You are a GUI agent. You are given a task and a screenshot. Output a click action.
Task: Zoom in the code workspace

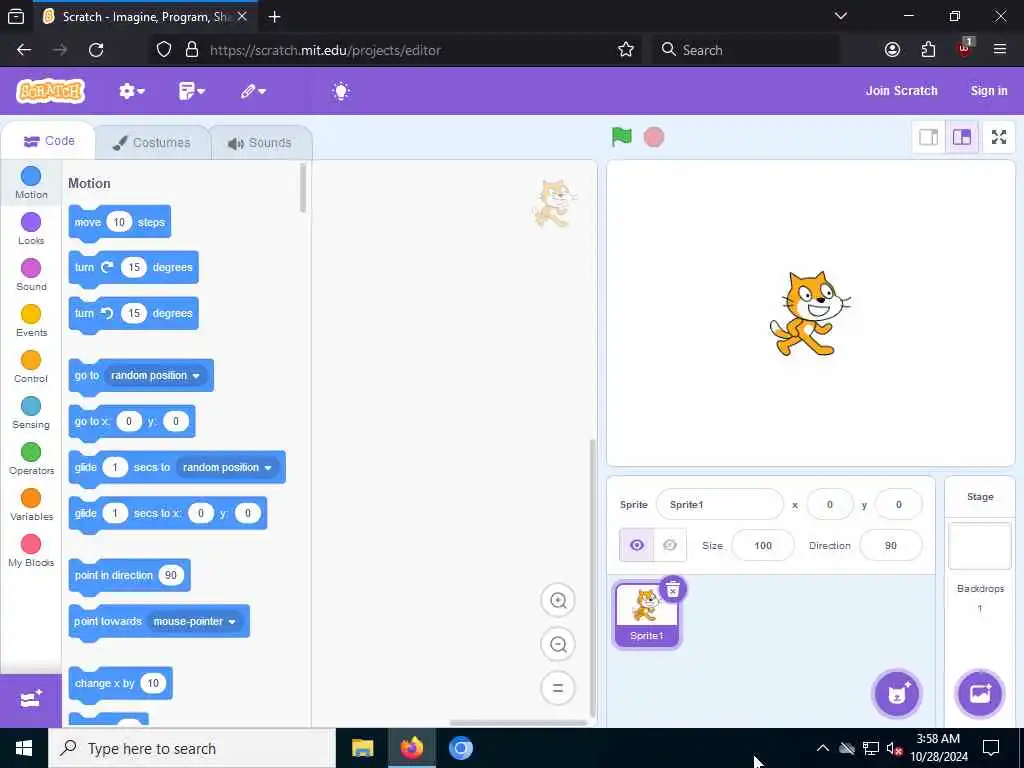[558, 601]
